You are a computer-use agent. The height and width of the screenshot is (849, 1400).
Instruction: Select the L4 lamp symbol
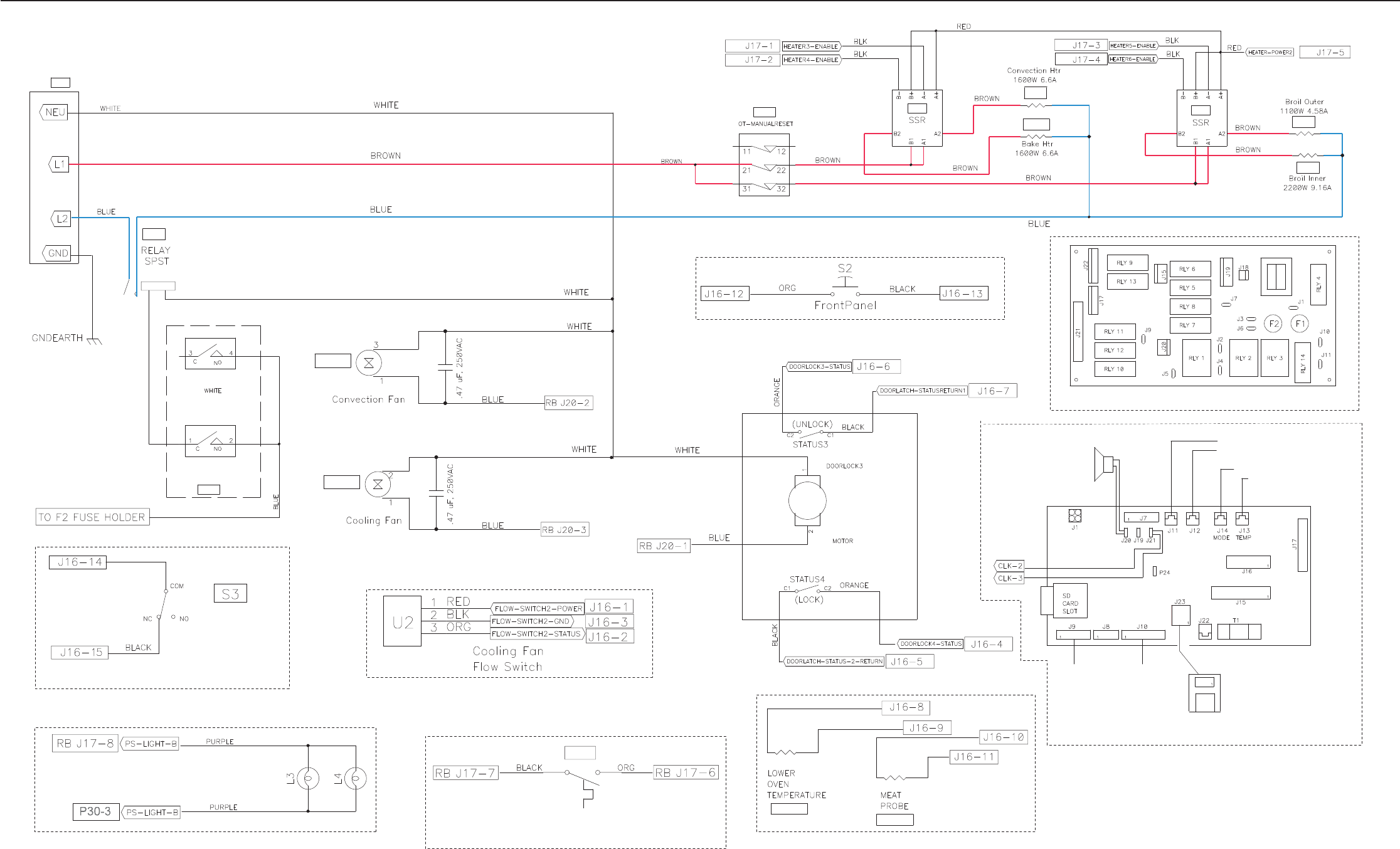pyautogui.click(x=356, y=779)
